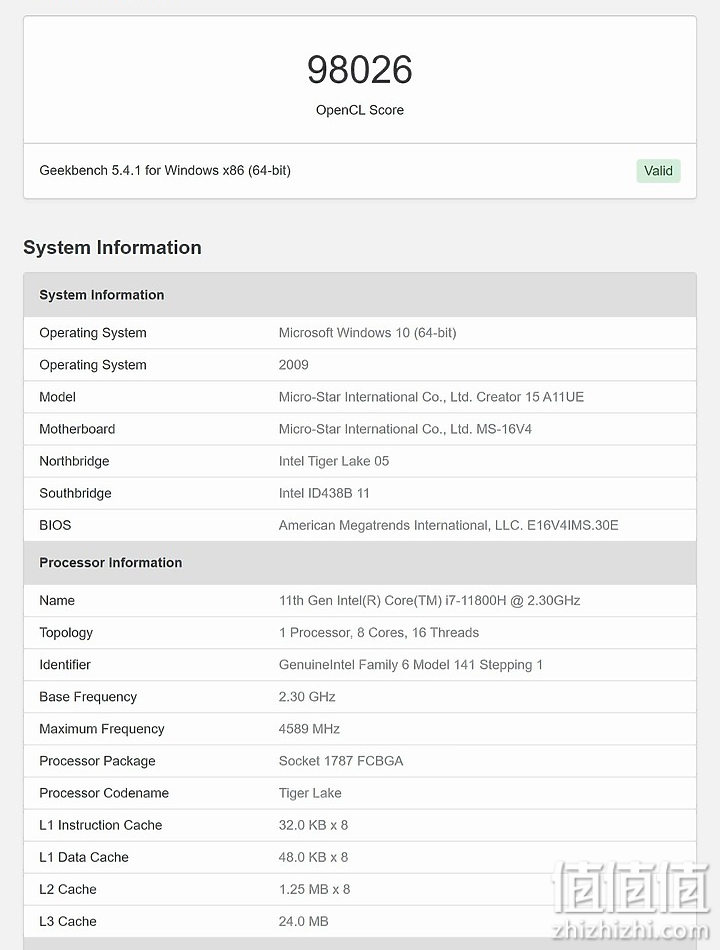The height and width of the screenshot is (950, 720).
Task: Select the i7-11800H @ 2.30GHz processor name
Action: coord(429,600)
